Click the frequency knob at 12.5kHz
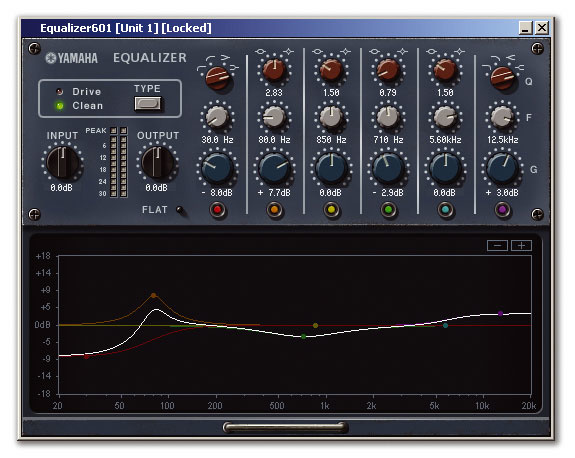The height and width of the screenshot is (458, 575). pos(502,117)
